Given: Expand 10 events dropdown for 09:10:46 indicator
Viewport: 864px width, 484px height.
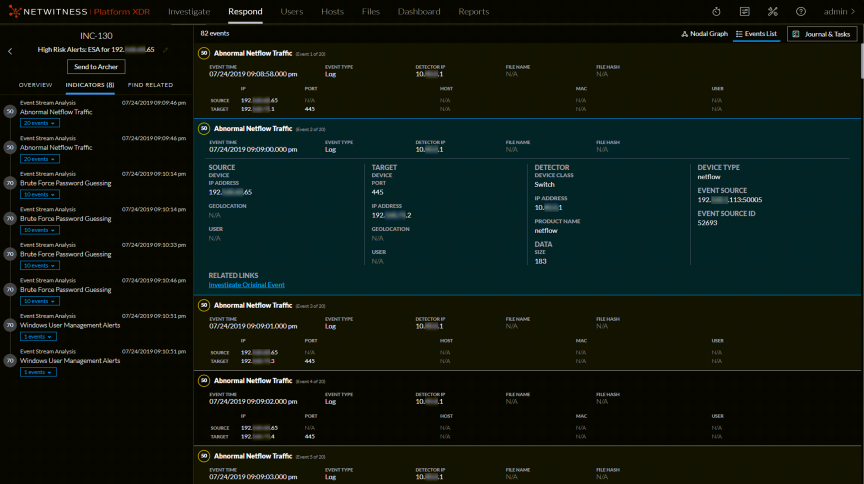Looking at the screenshot, I should 40,301.
